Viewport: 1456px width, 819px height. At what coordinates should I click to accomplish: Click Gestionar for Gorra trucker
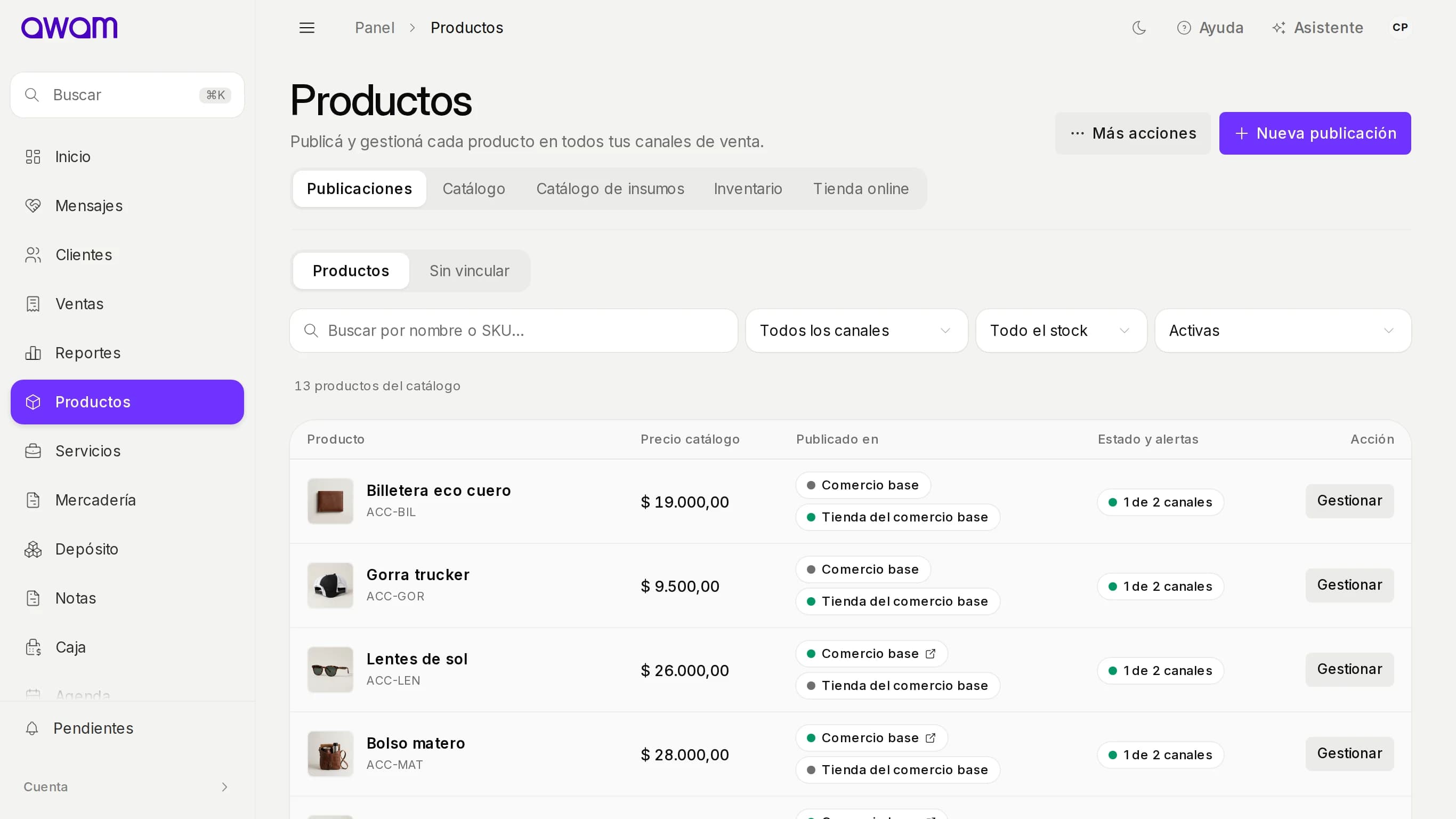1350,585
